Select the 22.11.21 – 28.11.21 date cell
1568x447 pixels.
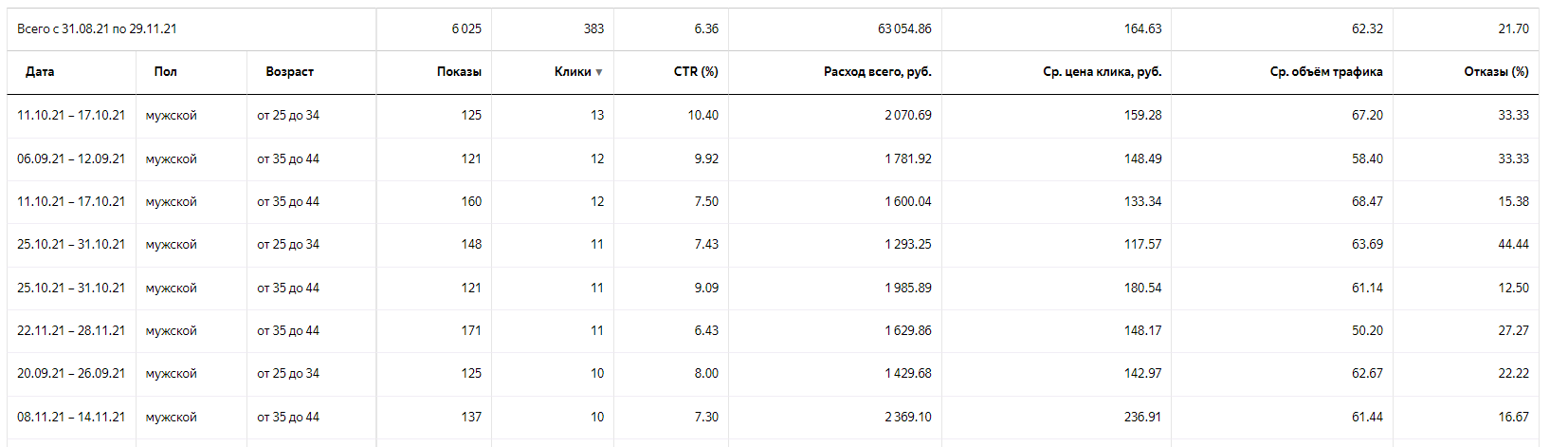71,331
